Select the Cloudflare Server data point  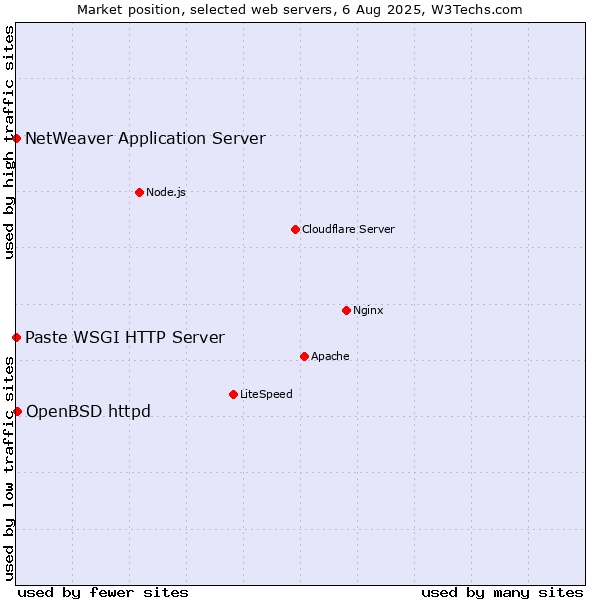tap(295, 230)
